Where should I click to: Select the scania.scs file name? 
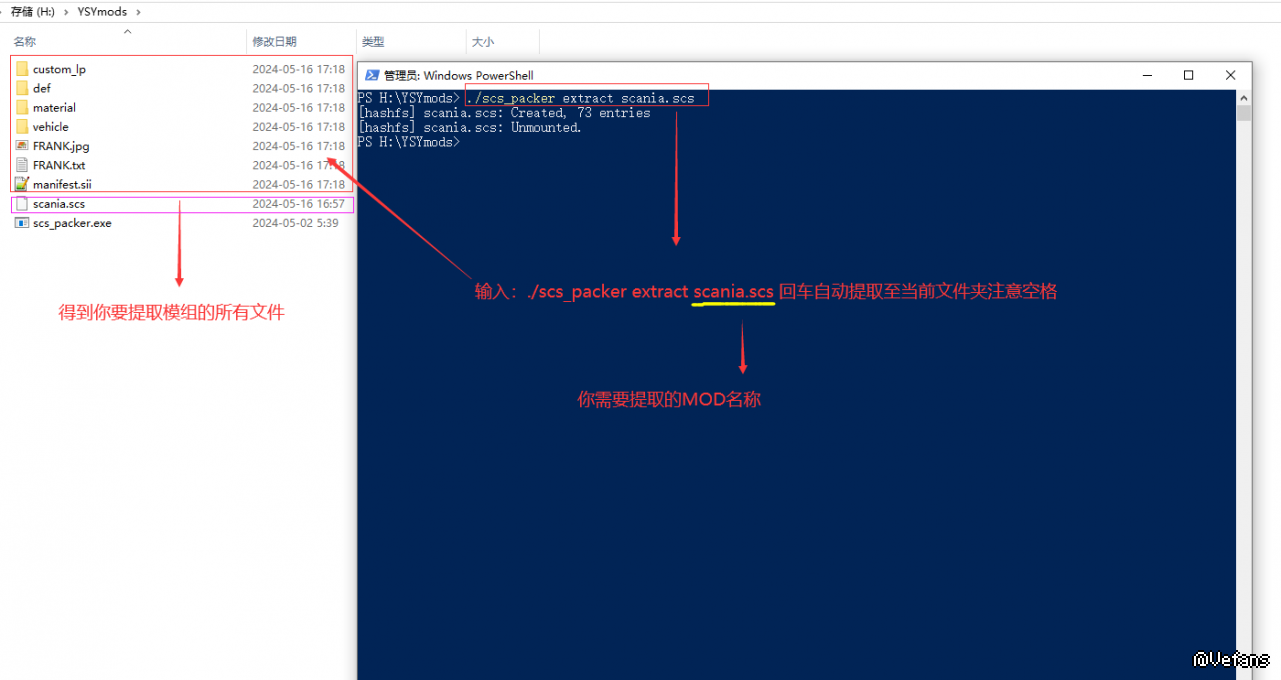[59, 204]
